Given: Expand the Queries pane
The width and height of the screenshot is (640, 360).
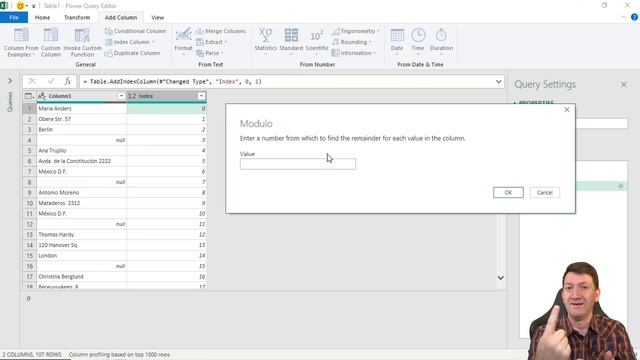Looking at the screenshot, I should pyautogui.click(x=10, y=81).
